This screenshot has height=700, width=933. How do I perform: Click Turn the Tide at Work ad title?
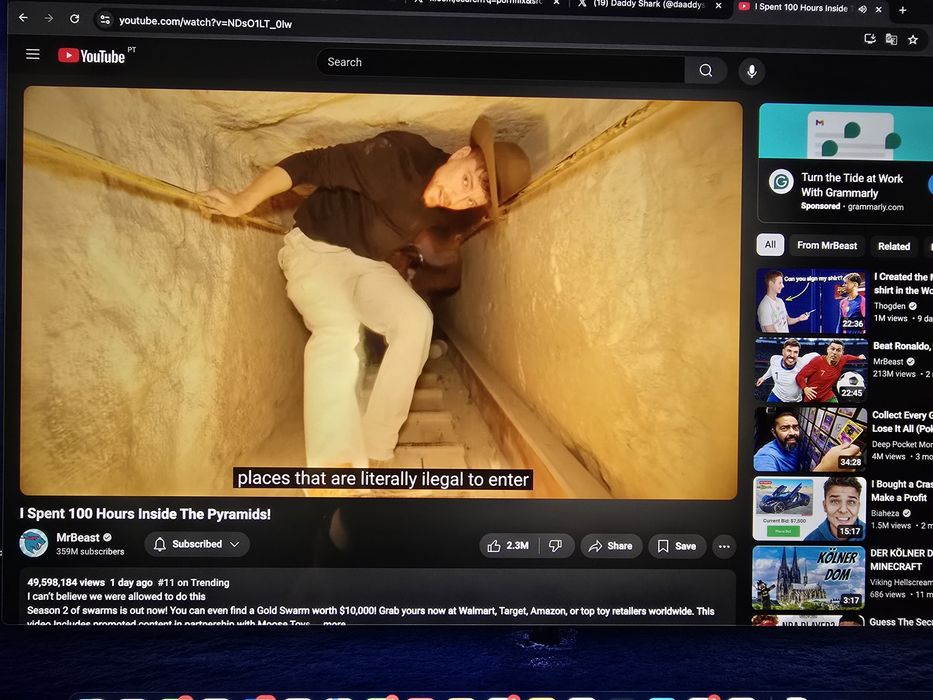pos(851,185)
